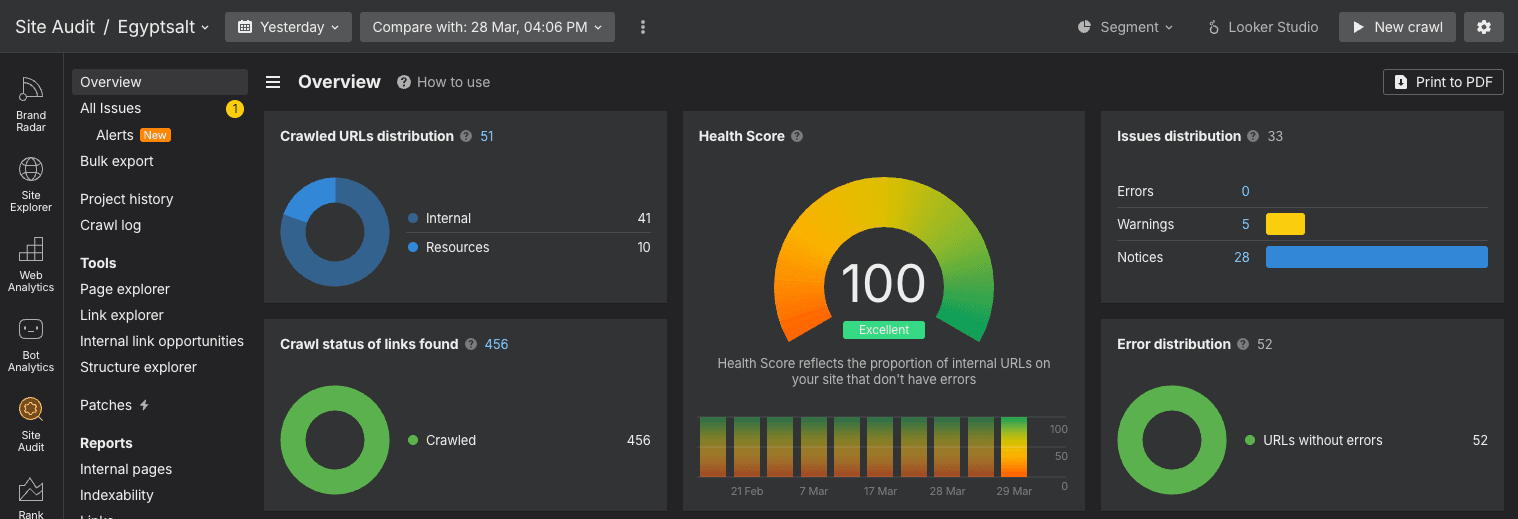Open the Yesterday date dropdown
The width and height of the screenshot is (1518, 519).
(288, 27)
